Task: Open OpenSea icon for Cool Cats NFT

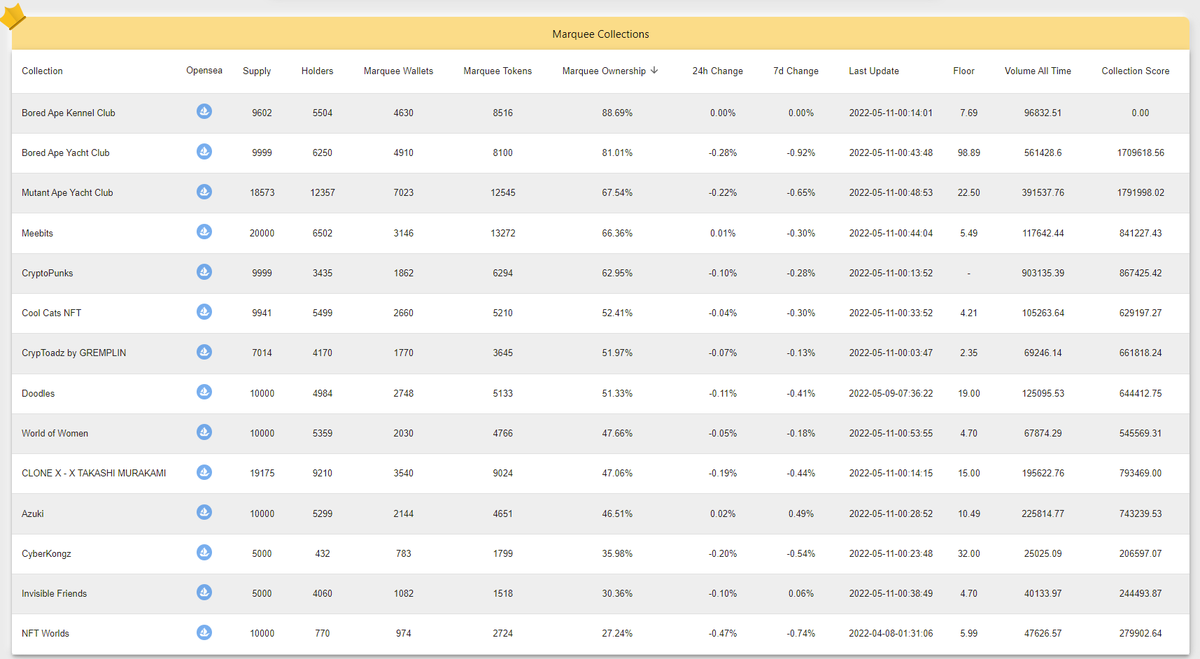Action: point(204,311)
